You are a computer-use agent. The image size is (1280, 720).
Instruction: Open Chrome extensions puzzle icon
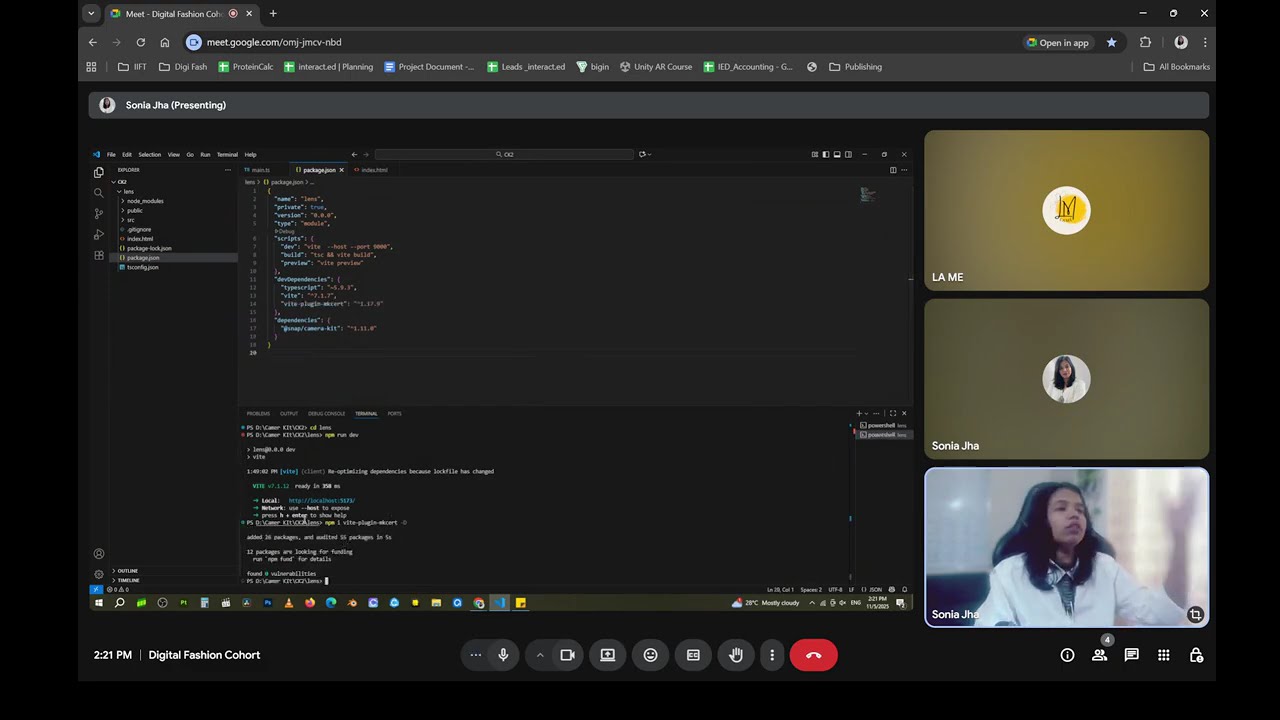pos(1145,42)
